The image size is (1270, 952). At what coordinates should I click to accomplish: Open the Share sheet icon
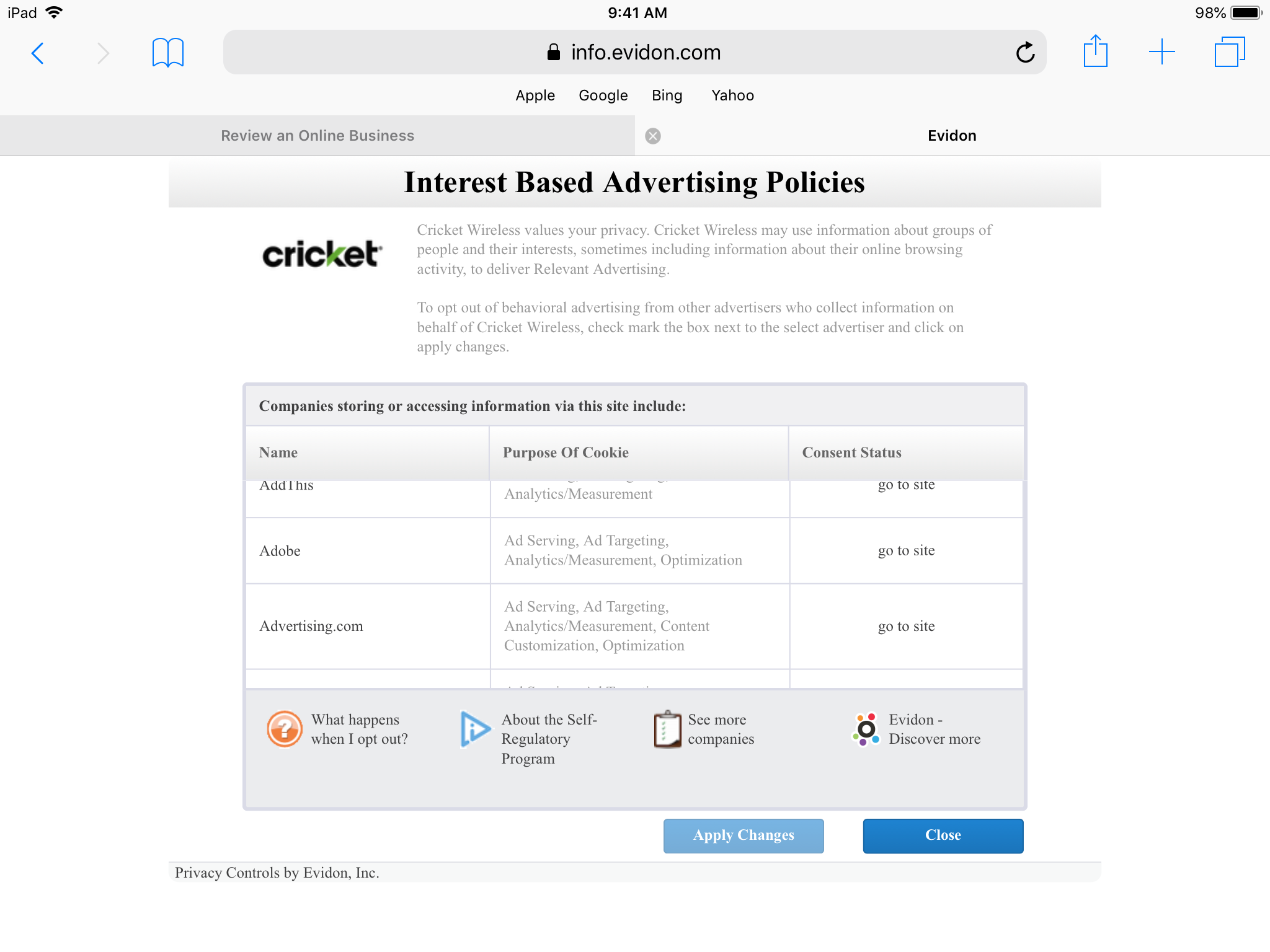[1096, 52]
